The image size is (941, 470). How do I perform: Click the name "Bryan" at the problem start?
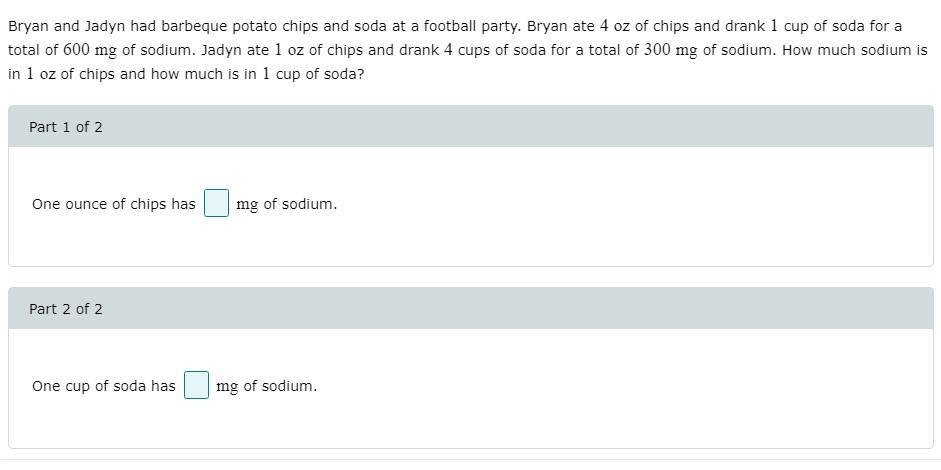coord(28,26)
